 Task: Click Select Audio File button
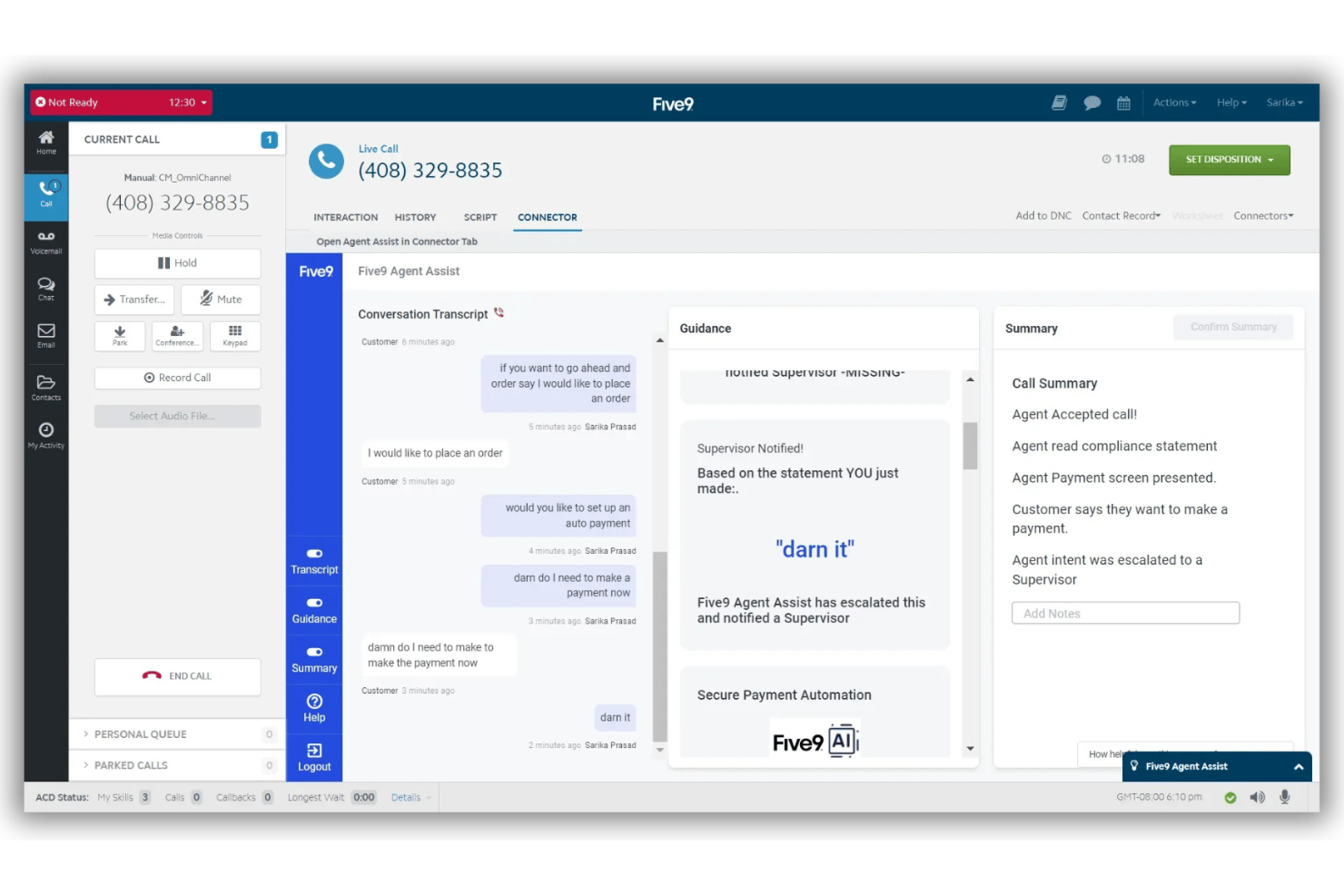[x=177, y=416]
